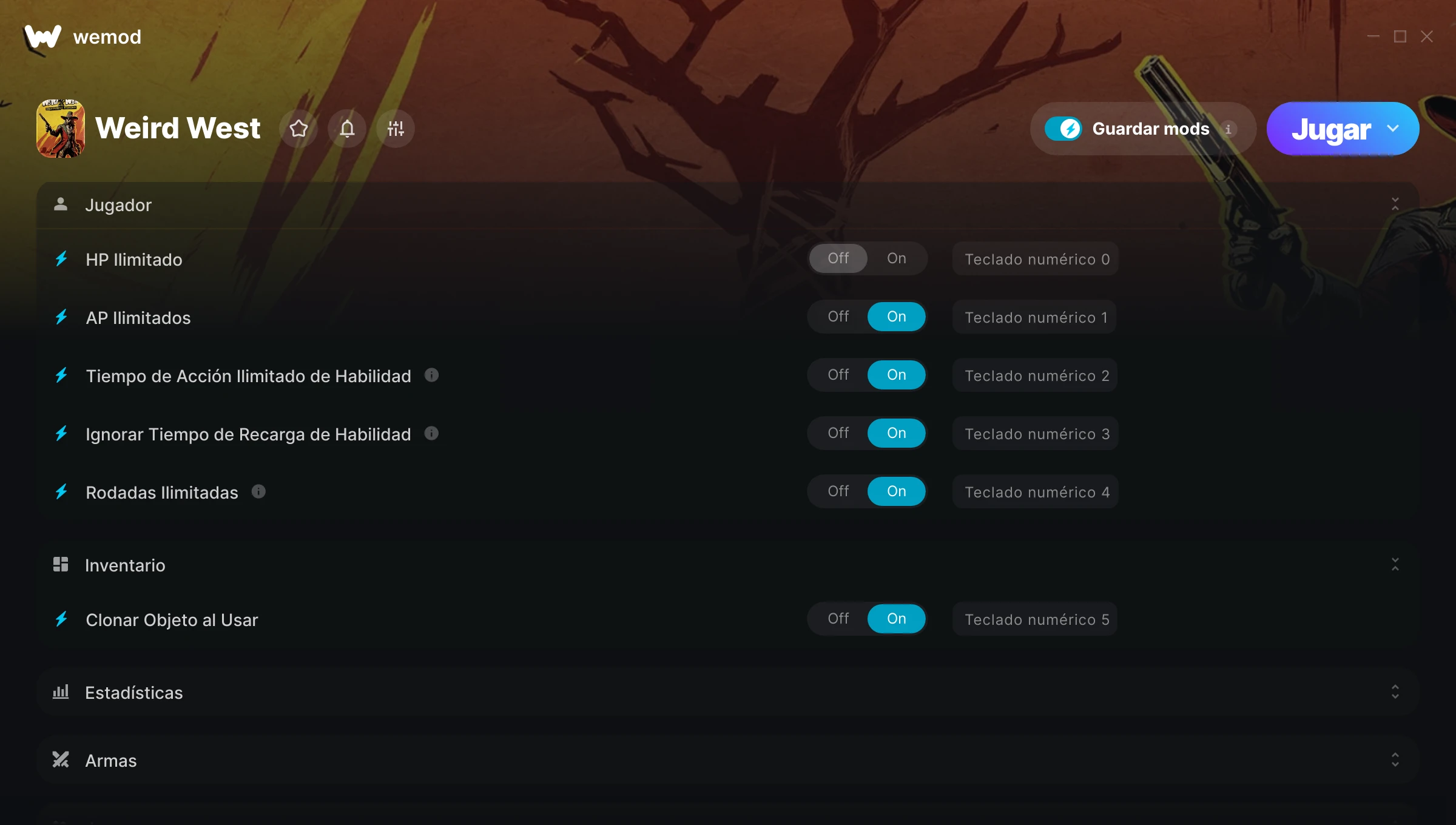Turn off AP Ilimitados
This screenshot has width=1456, height=825.
pyautogui.click(x=838, y=317)
